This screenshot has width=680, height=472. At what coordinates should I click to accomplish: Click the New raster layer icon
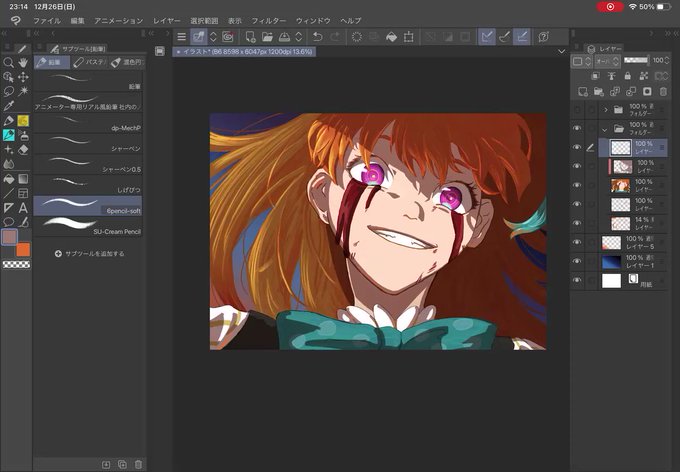click(x=583, y=92)
